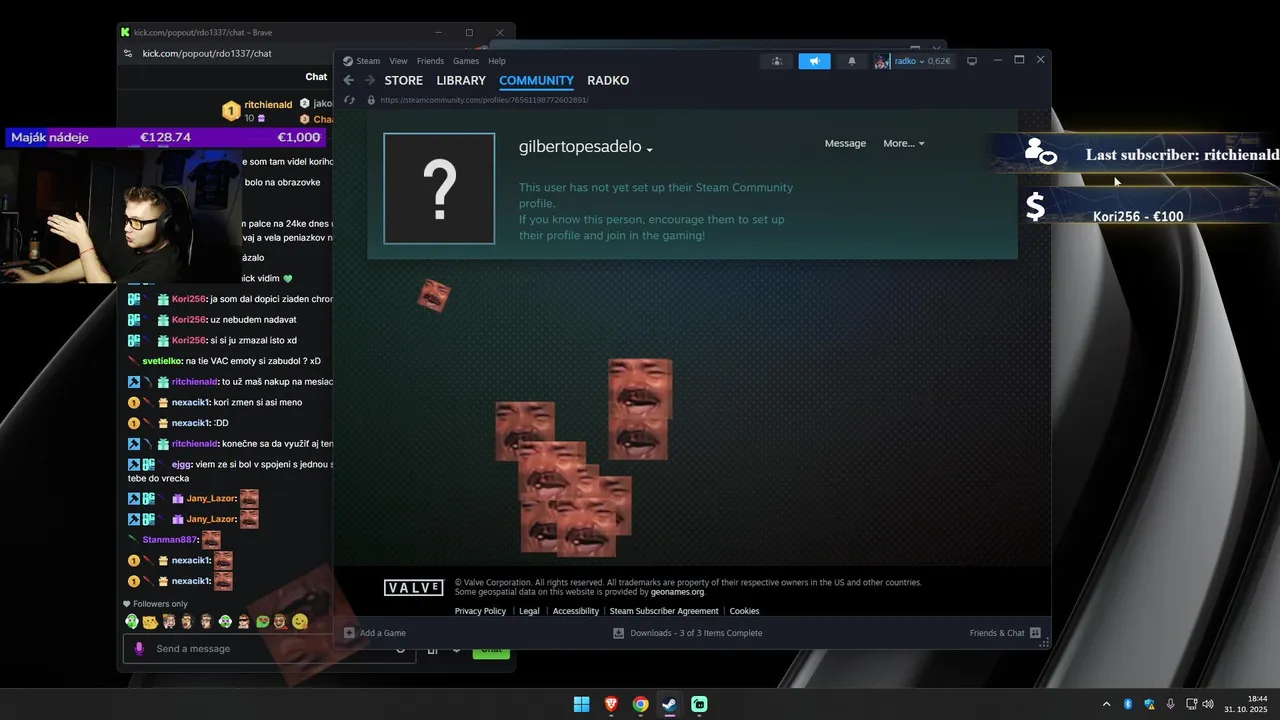Select the first green alien emote in quick row
1280x720 pixels.
click(x=132, y=622)
